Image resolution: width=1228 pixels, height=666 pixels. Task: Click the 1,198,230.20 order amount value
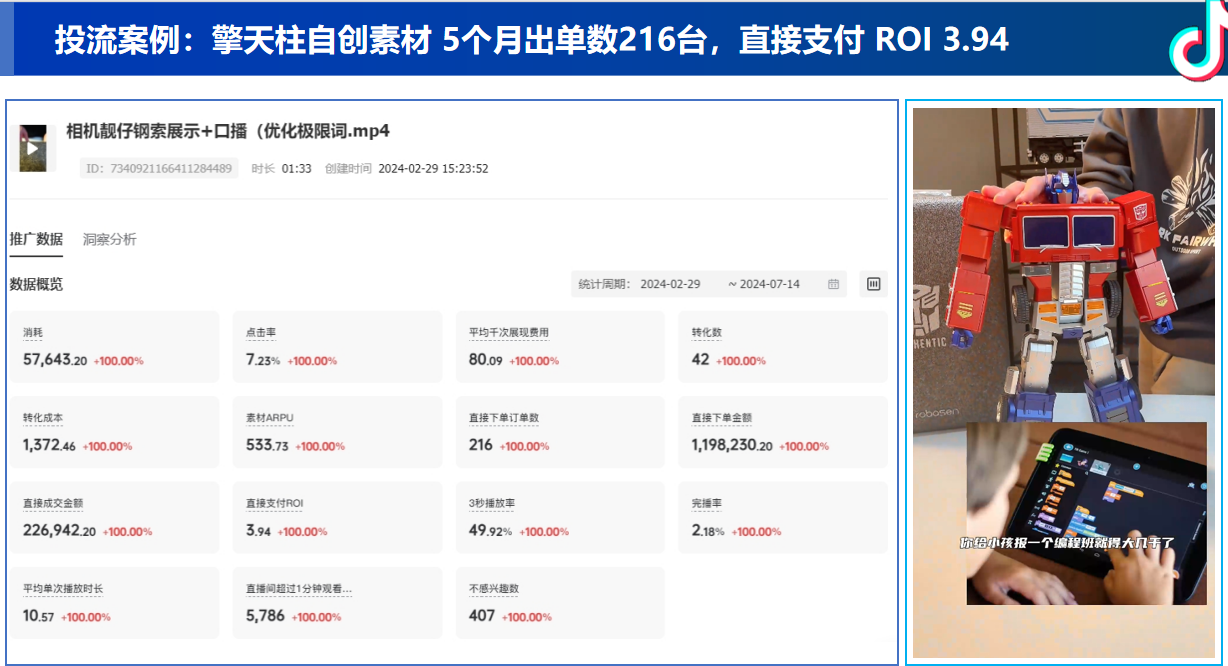(732, 445)
